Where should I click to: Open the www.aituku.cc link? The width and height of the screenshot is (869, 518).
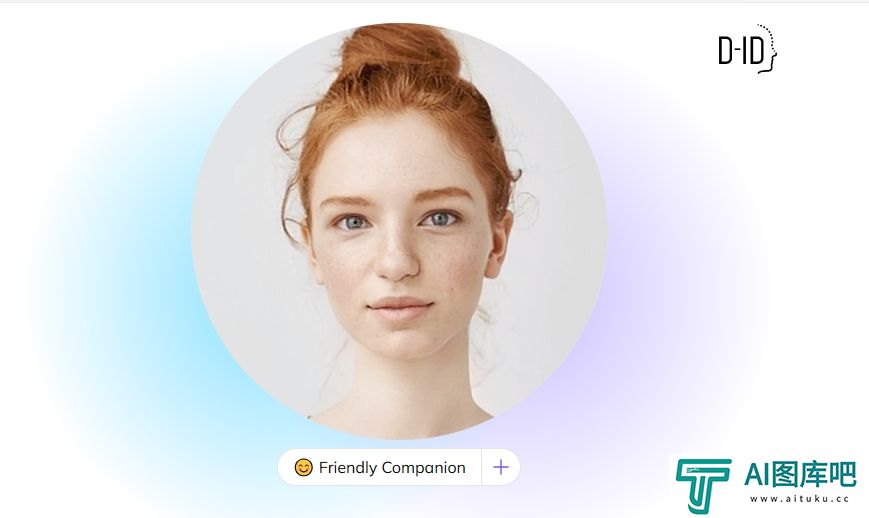[x=800, y=499]
